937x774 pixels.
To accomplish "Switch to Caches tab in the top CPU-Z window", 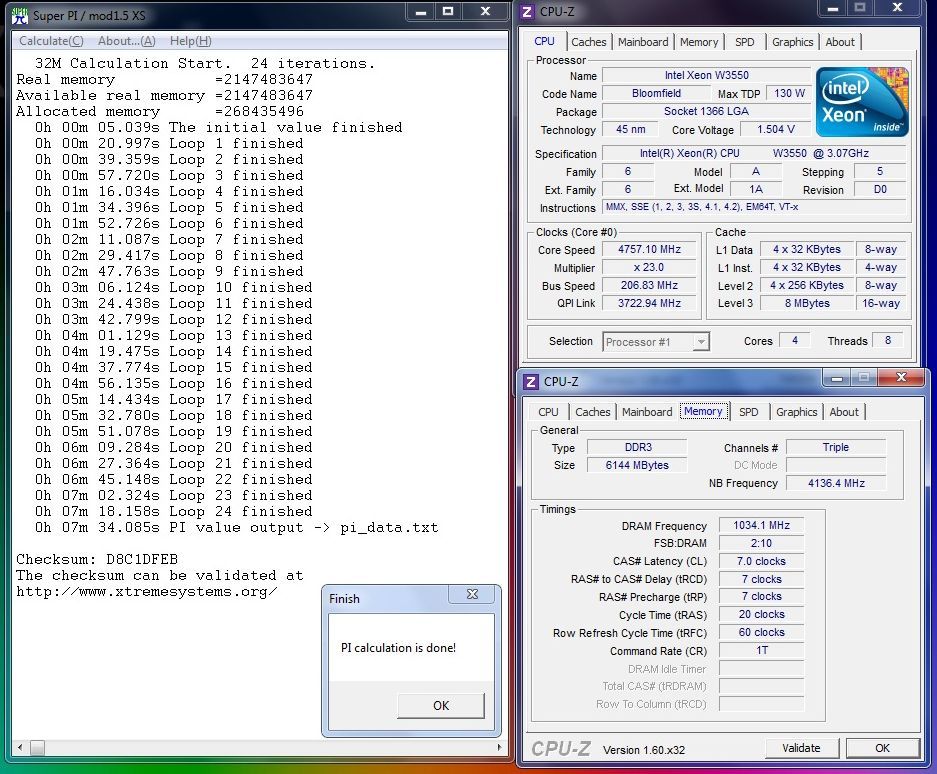I will click(x=589, y=42).
